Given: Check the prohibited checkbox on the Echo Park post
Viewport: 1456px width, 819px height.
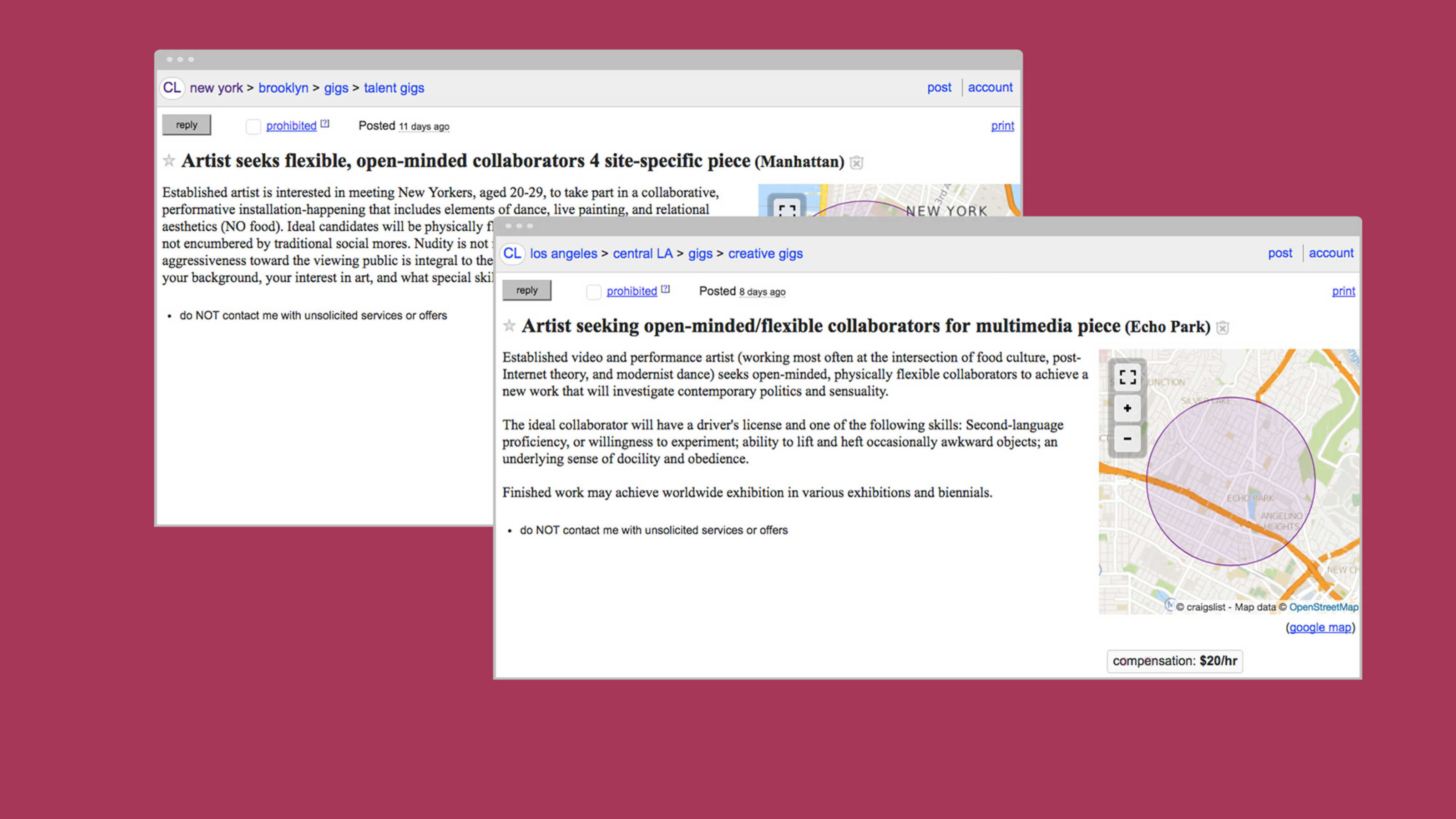Looking at the screenshot, I should click(593, 292).
